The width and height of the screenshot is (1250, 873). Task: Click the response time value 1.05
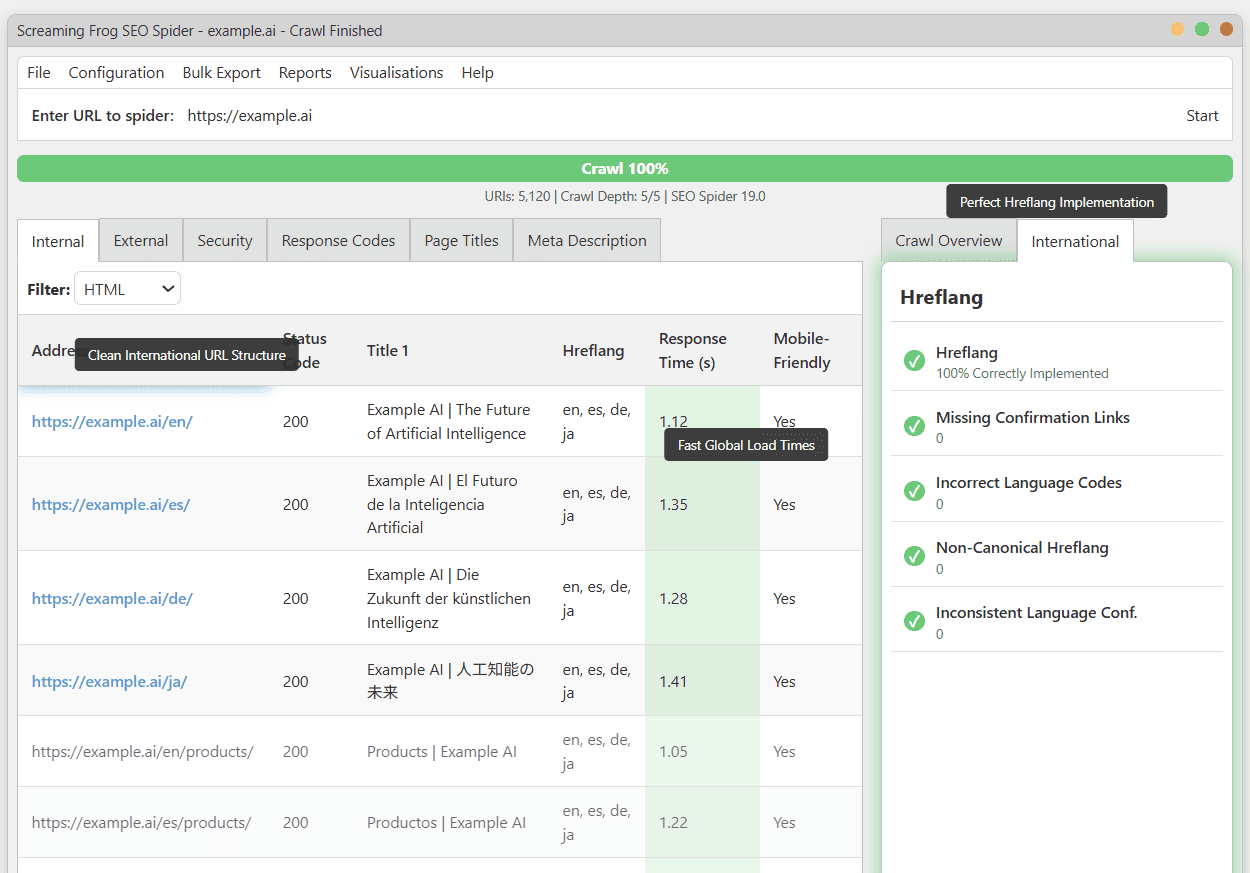(x=673, y=752)
